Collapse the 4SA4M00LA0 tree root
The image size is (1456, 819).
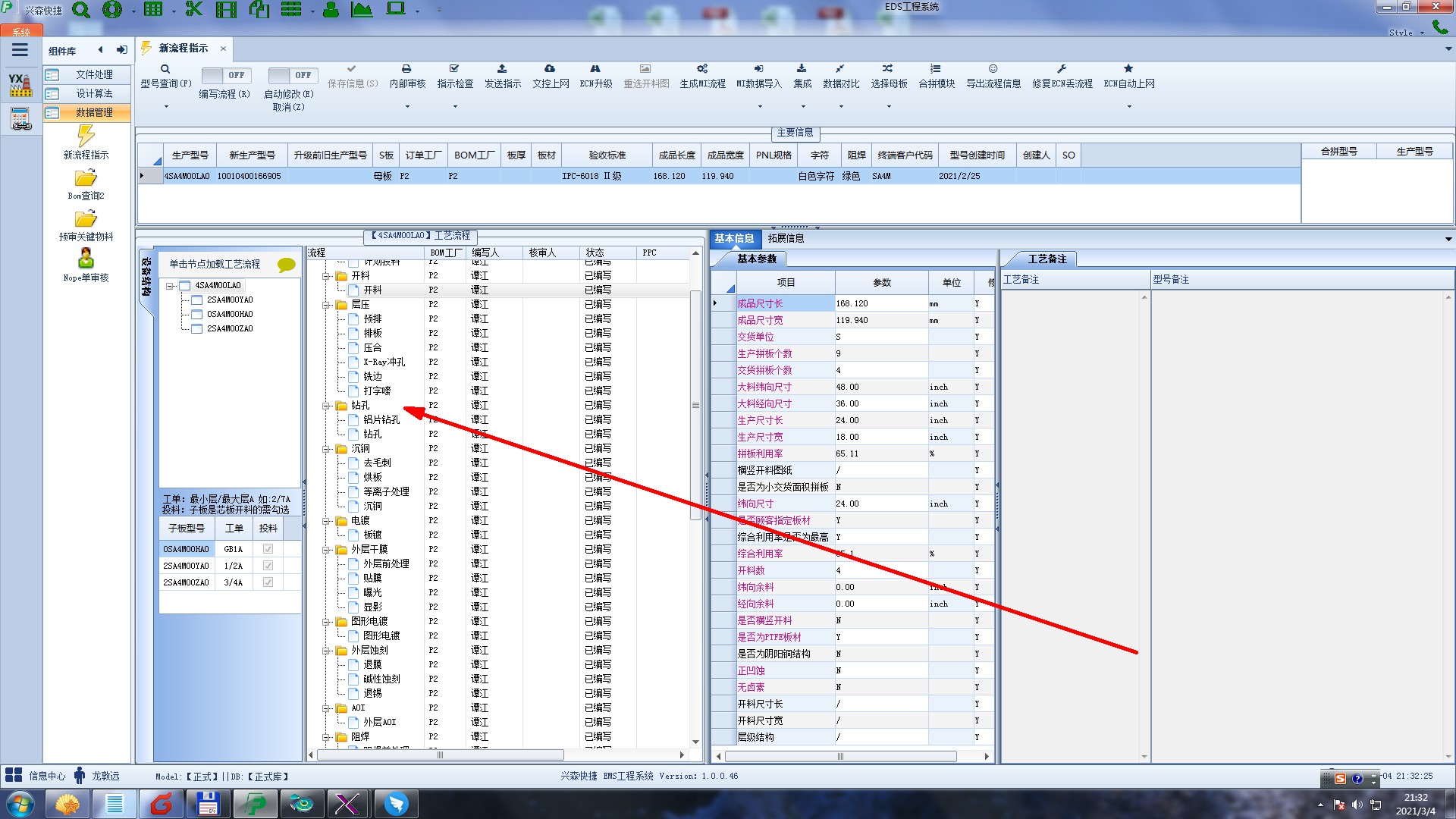point(171,286)
